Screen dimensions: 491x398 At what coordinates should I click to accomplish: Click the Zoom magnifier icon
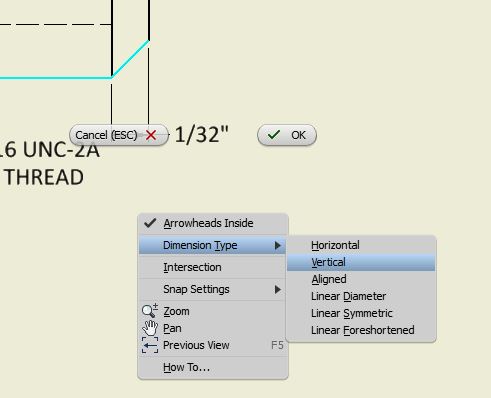[150, 311]
